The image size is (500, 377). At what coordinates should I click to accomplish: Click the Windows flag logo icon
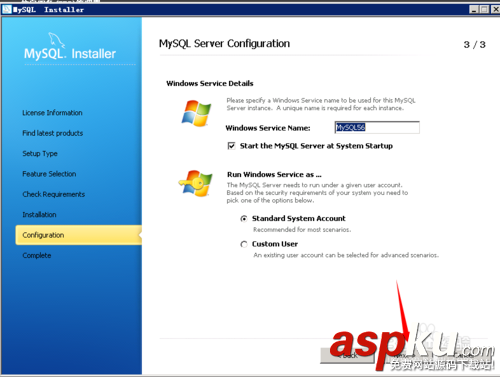pyautogui.click(x=196, y=113)
